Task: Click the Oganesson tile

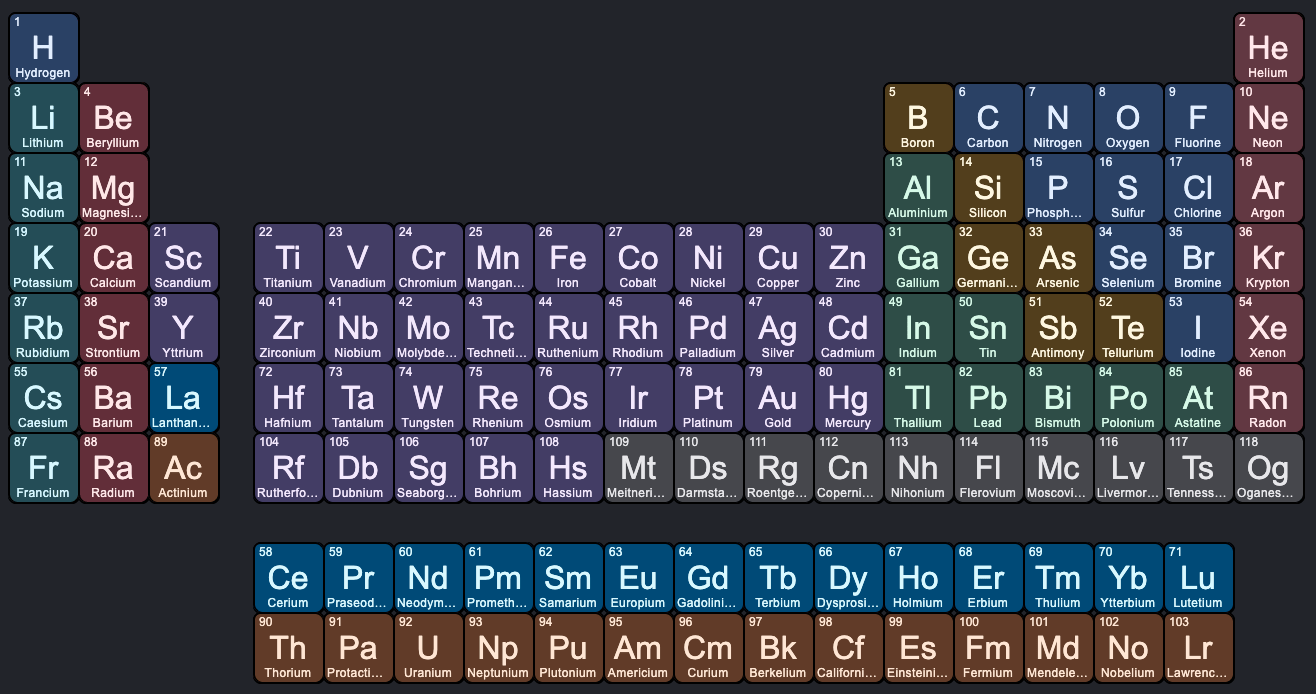Action: (1268, 468)
